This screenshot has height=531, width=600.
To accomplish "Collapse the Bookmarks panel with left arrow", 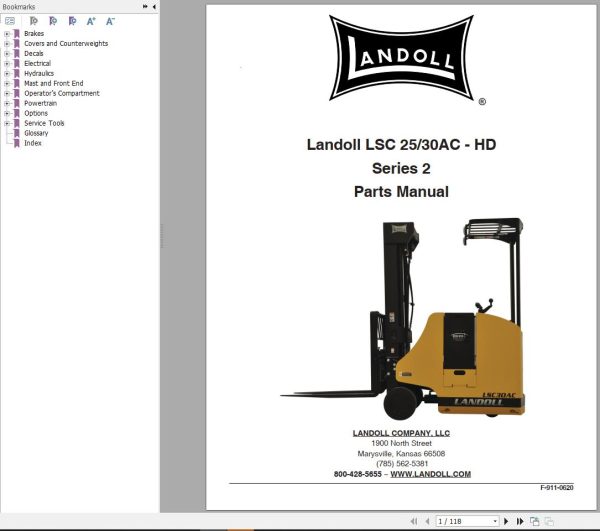I will tap(154, 7).
